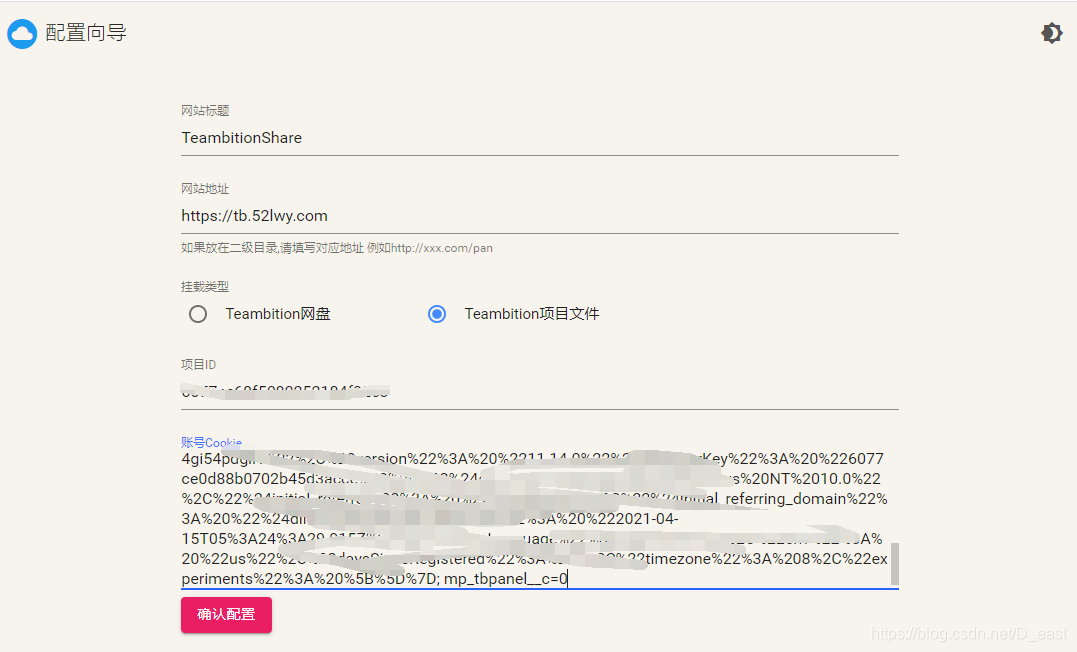The height and width of the screenshot is (652, 1077).
Task: Click the 网站标题 label
Action: [x=205, y=111]
